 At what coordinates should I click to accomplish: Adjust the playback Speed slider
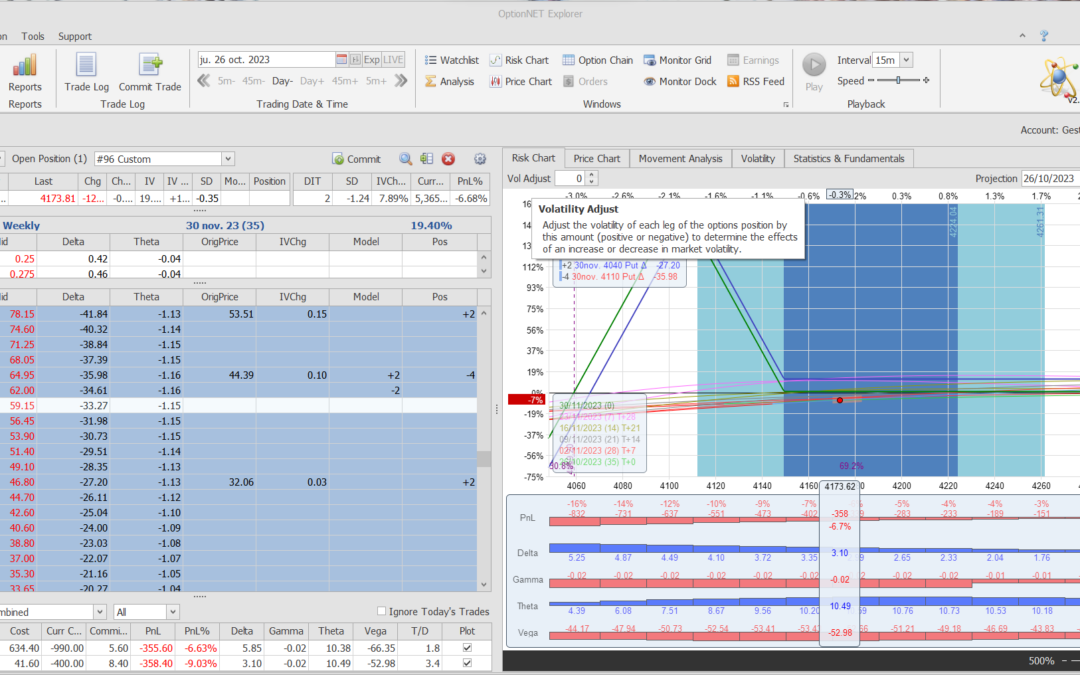(x=900, y=81)
